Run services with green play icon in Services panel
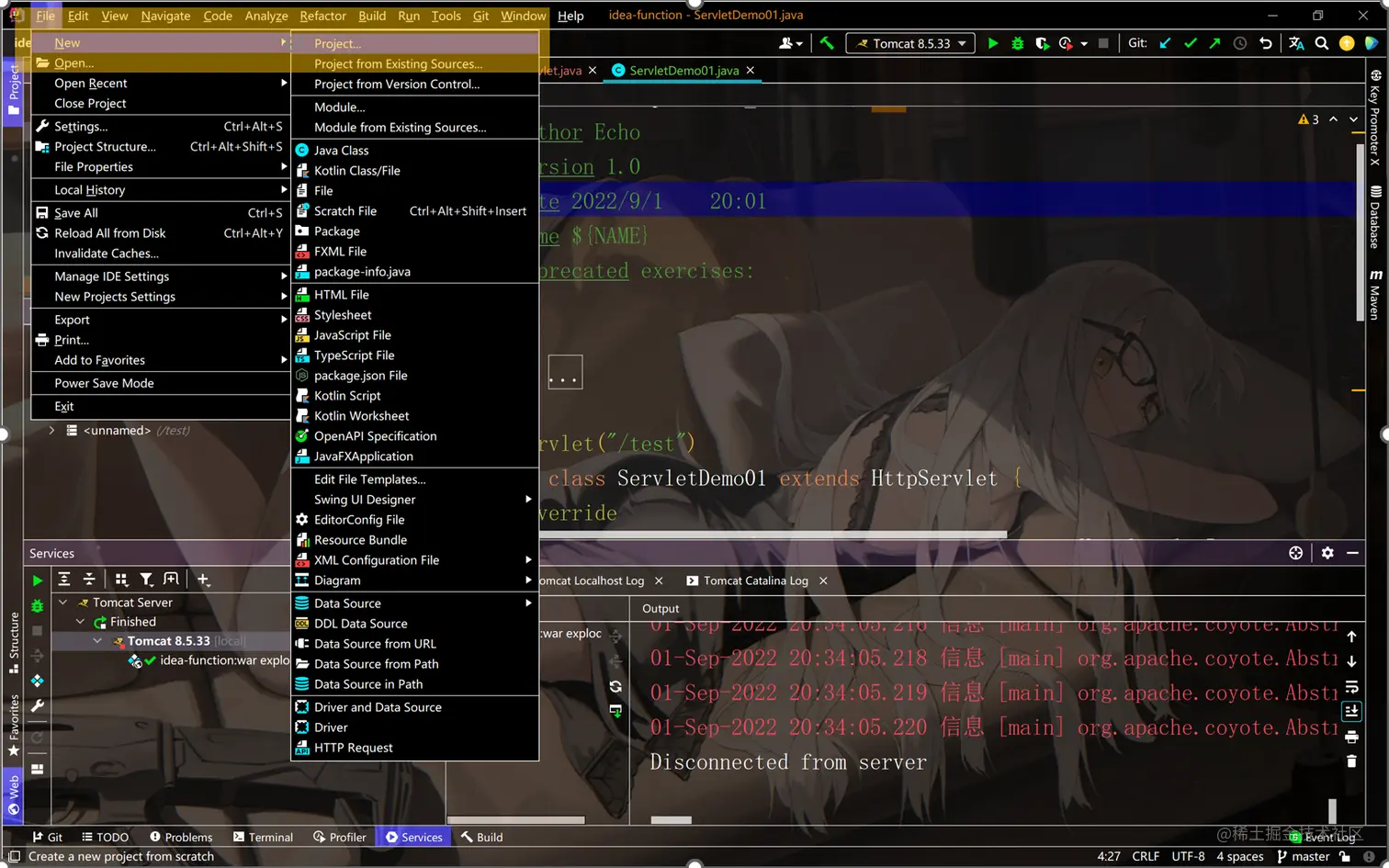This screenshot has width=1389, height=868. [37, 581]
